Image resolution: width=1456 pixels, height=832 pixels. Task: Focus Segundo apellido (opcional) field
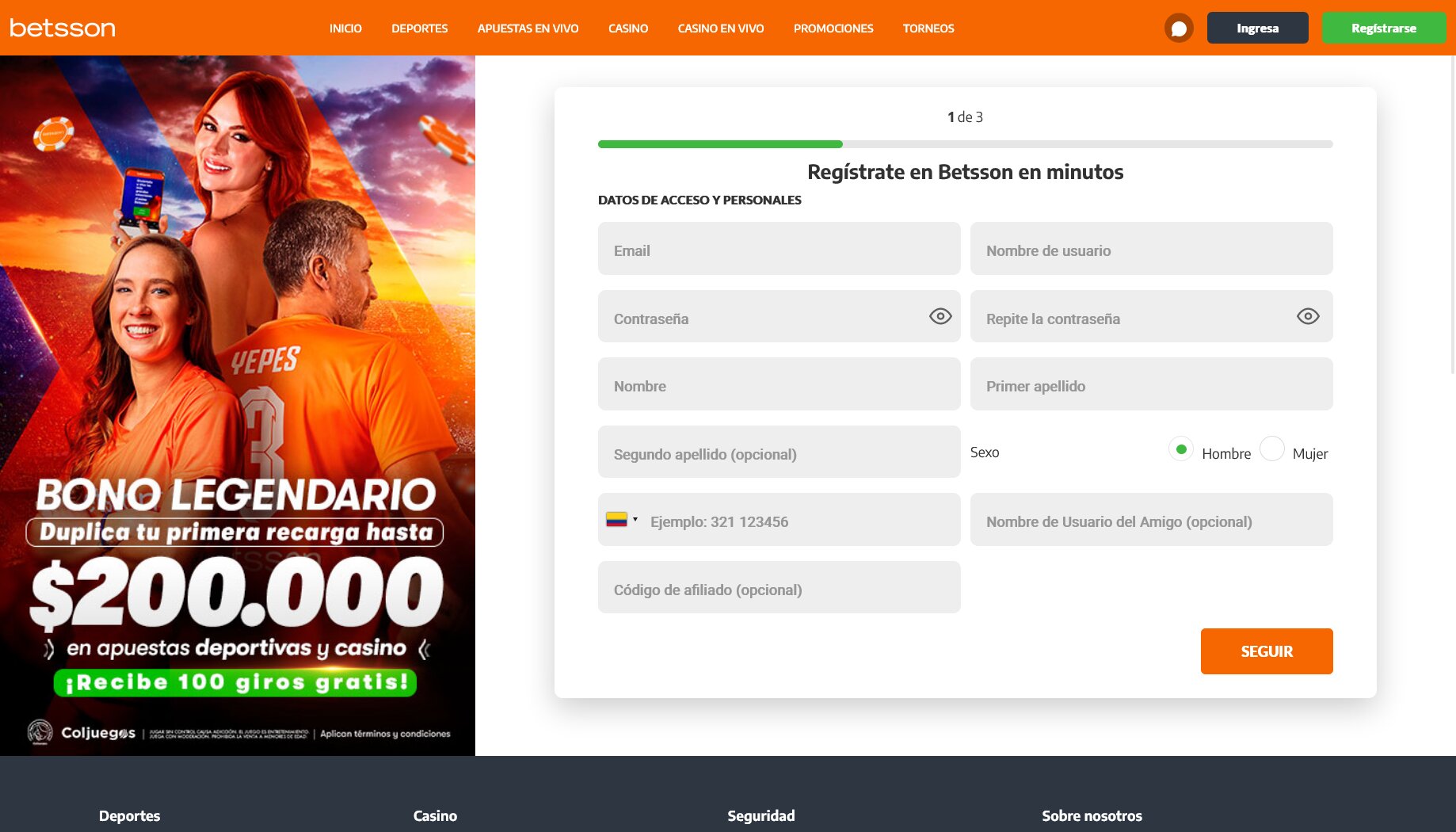[779, 452]
